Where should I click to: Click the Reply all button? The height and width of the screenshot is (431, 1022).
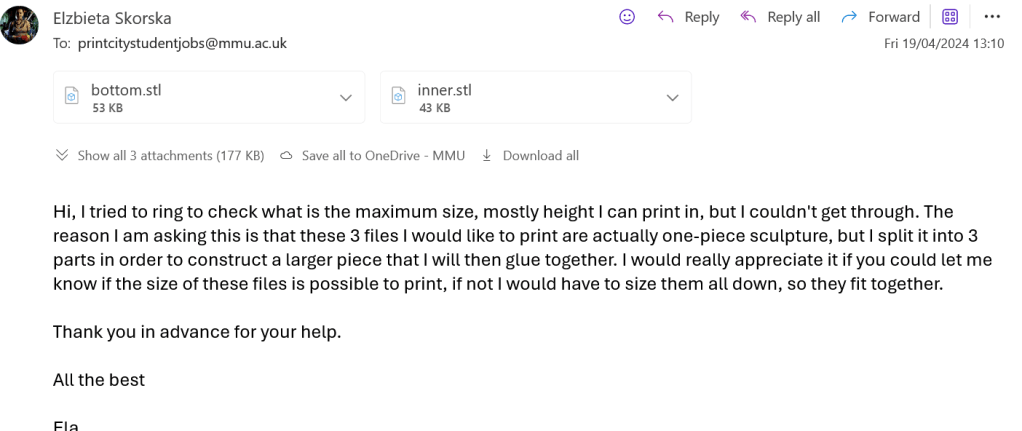pos(781,17)
